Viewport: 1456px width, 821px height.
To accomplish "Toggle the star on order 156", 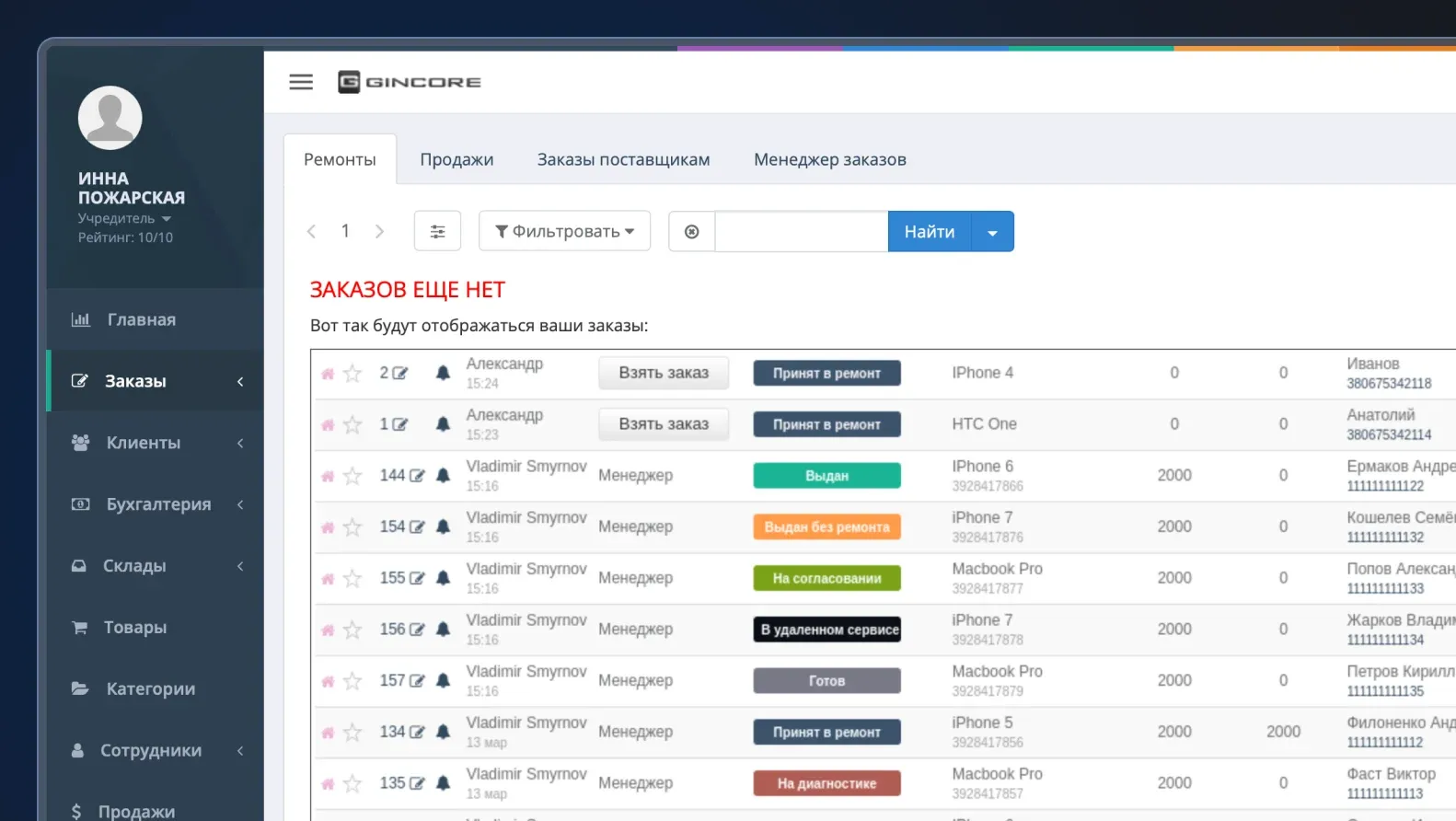I will point(352,630).
